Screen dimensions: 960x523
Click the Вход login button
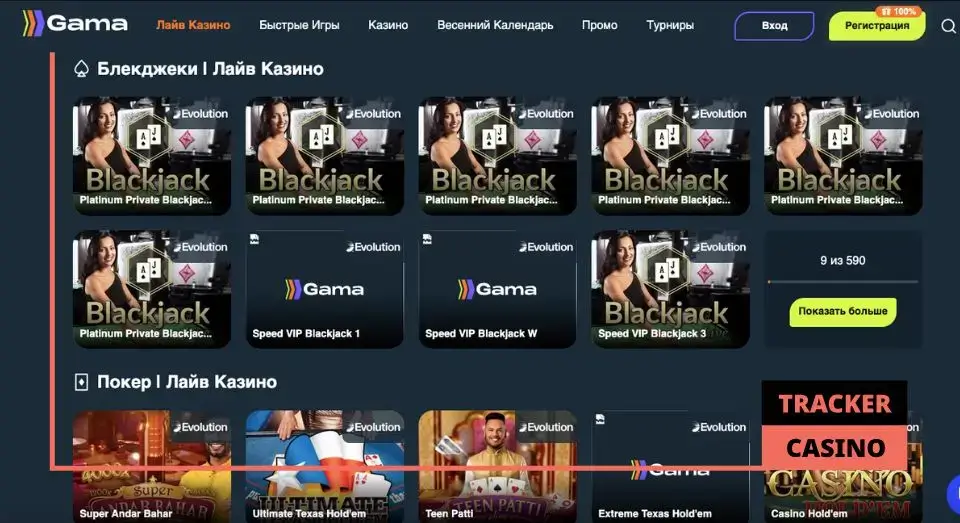pyautogui.click(x=774, y=26)
